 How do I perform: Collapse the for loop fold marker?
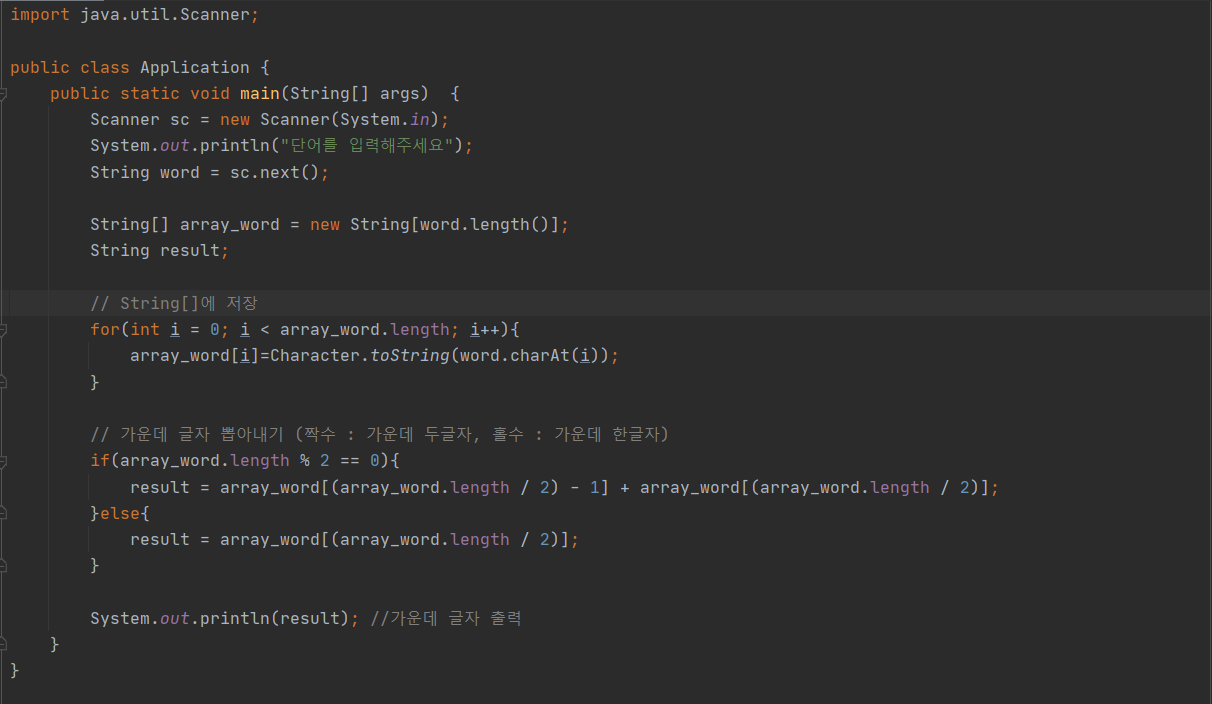(x=4, y=329)
